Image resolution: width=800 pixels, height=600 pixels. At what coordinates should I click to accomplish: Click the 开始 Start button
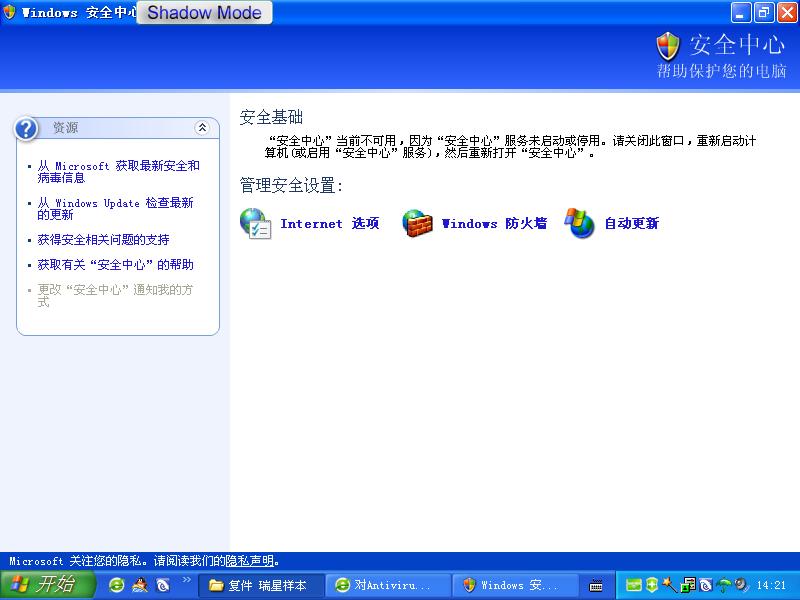click(x=47, y=585)
